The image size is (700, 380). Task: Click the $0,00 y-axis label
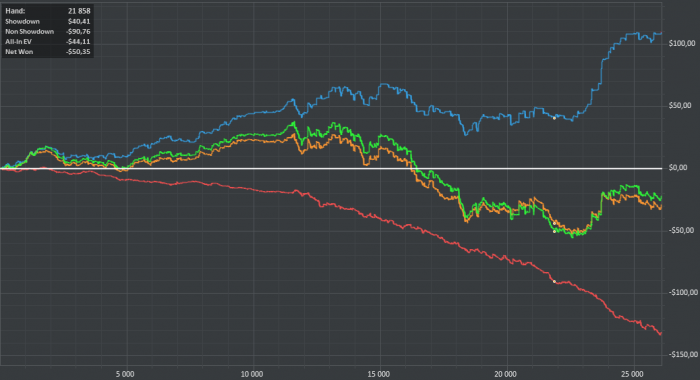pos(678,168)
